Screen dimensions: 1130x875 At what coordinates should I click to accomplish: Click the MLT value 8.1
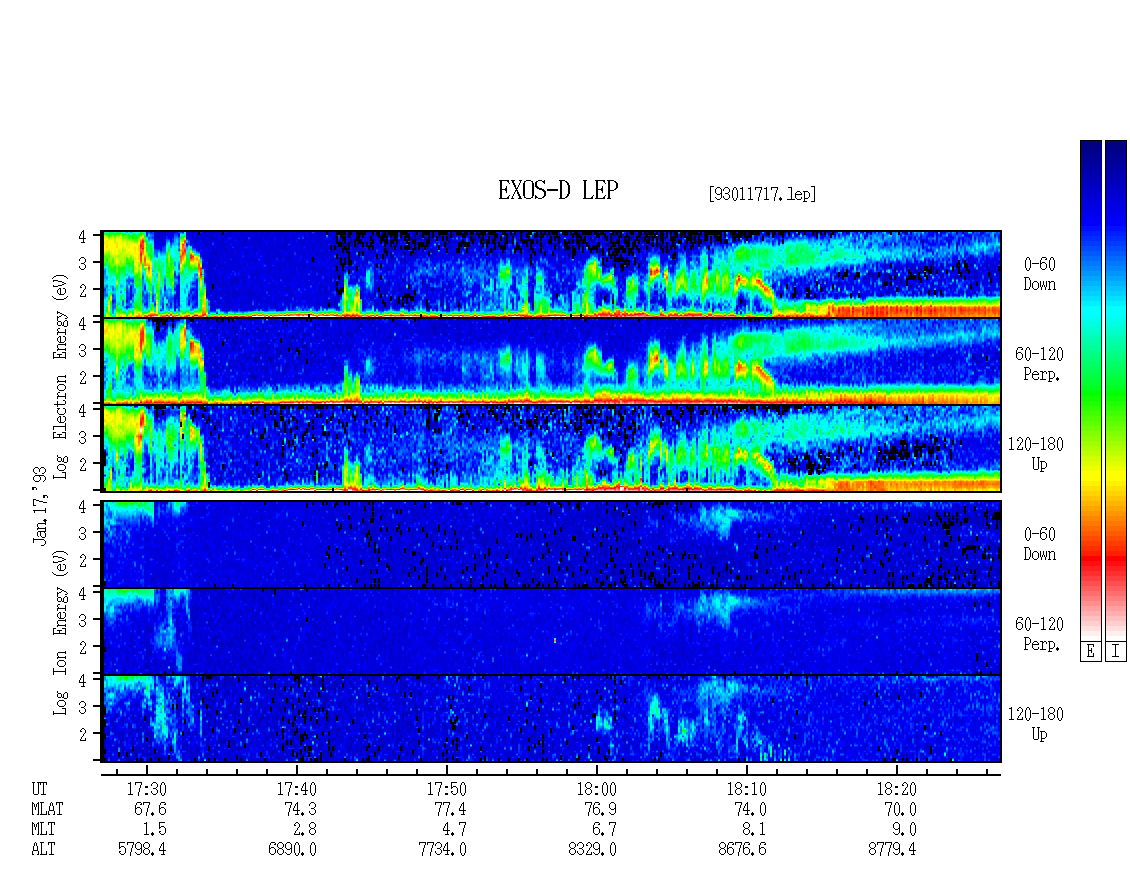click(754, 830)
